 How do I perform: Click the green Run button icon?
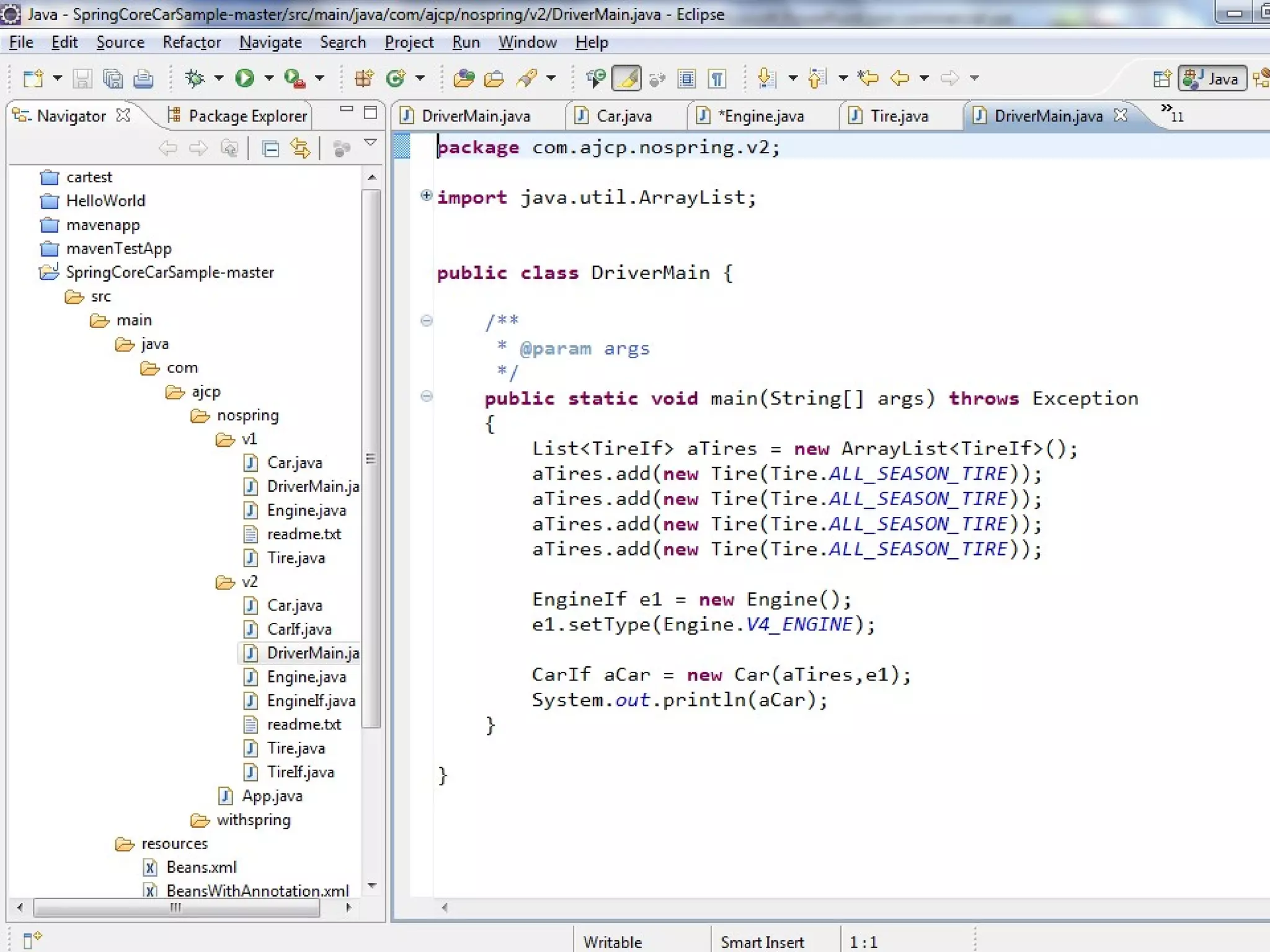click(x=244, y=78)
